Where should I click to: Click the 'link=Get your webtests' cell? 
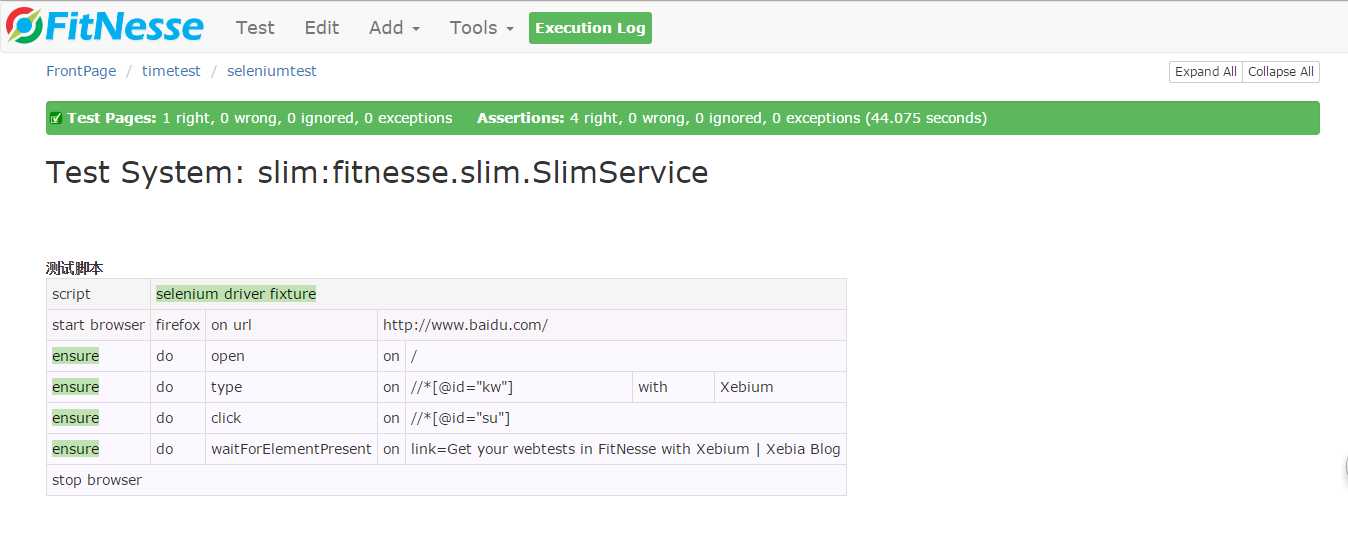point(626,449)
